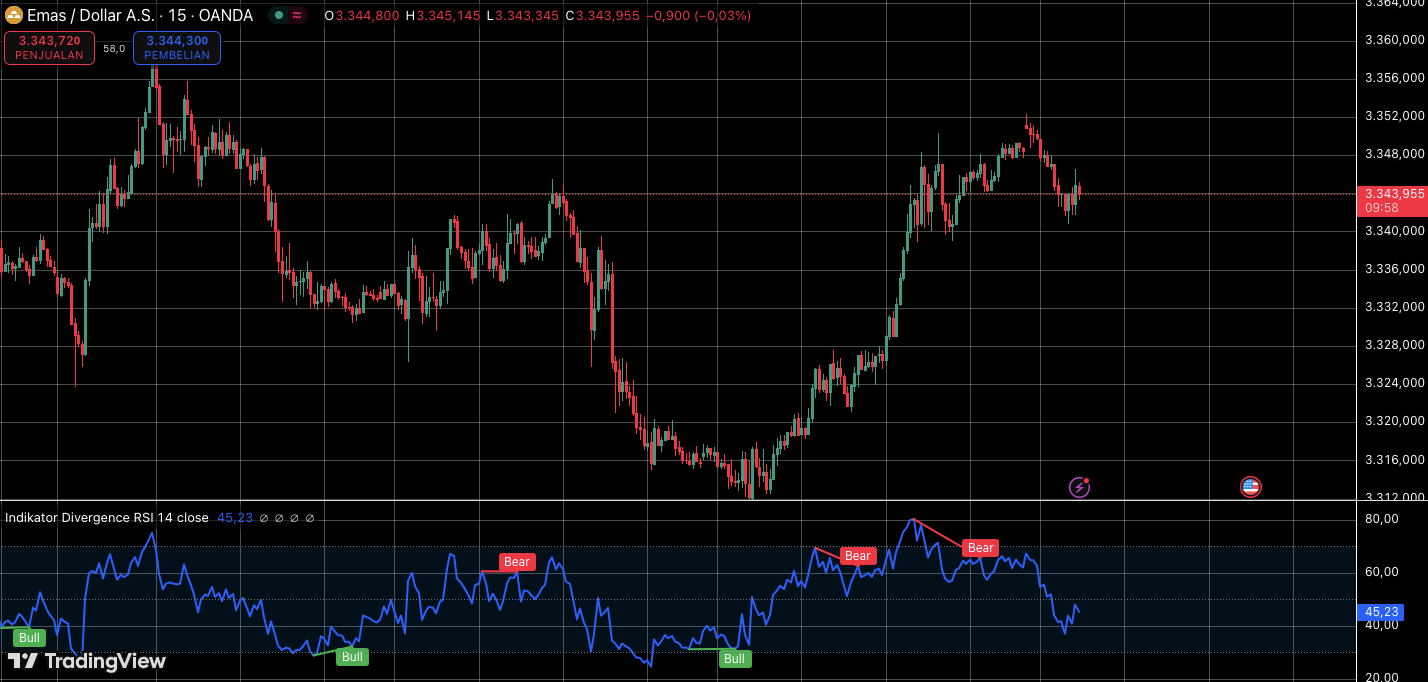Click the TradingView logo

[87, 661]
